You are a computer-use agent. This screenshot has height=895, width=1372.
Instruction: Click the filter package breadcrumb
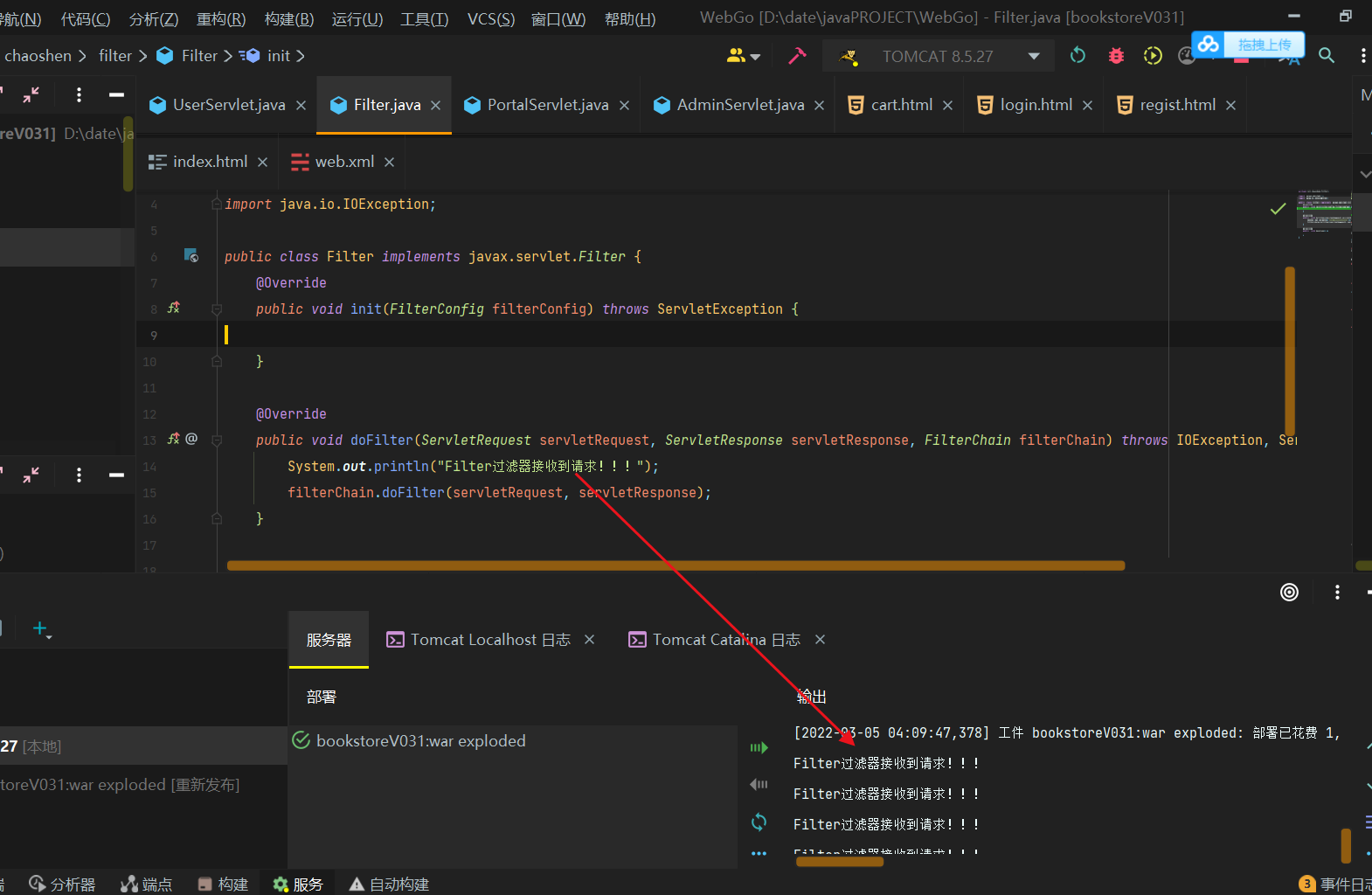click(x=115, y=56)
